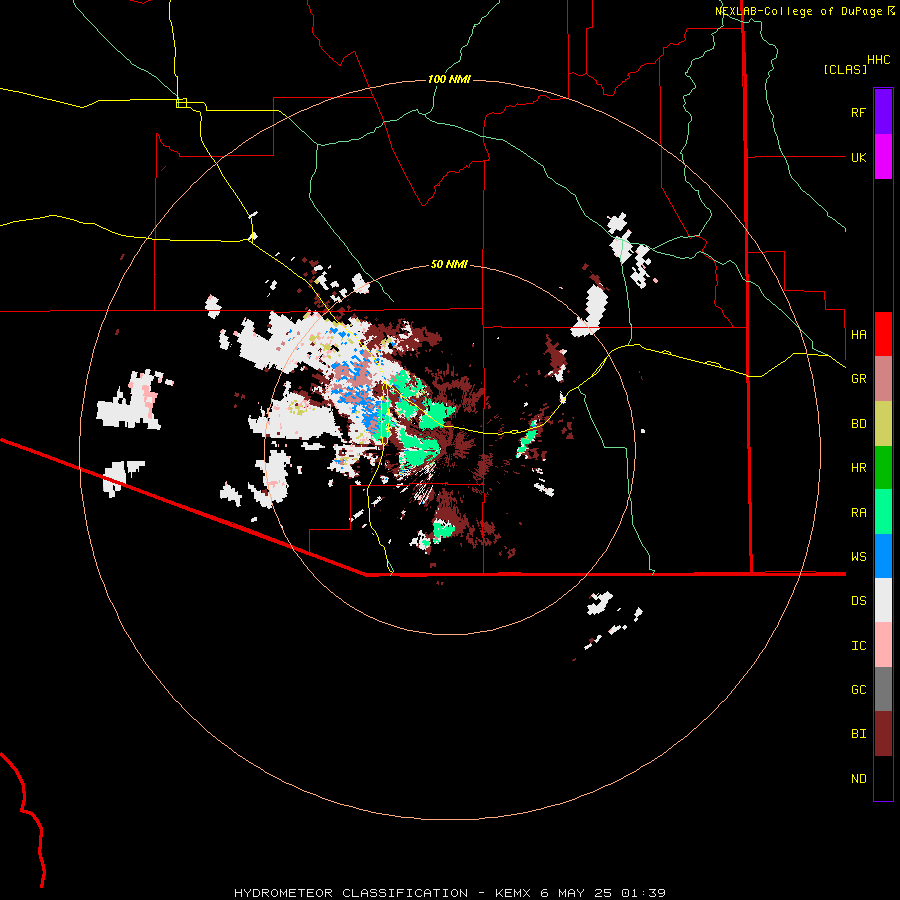This screenshot has height=900, width=900.
Task: Click the ND legend label
Action: (858, 779)
